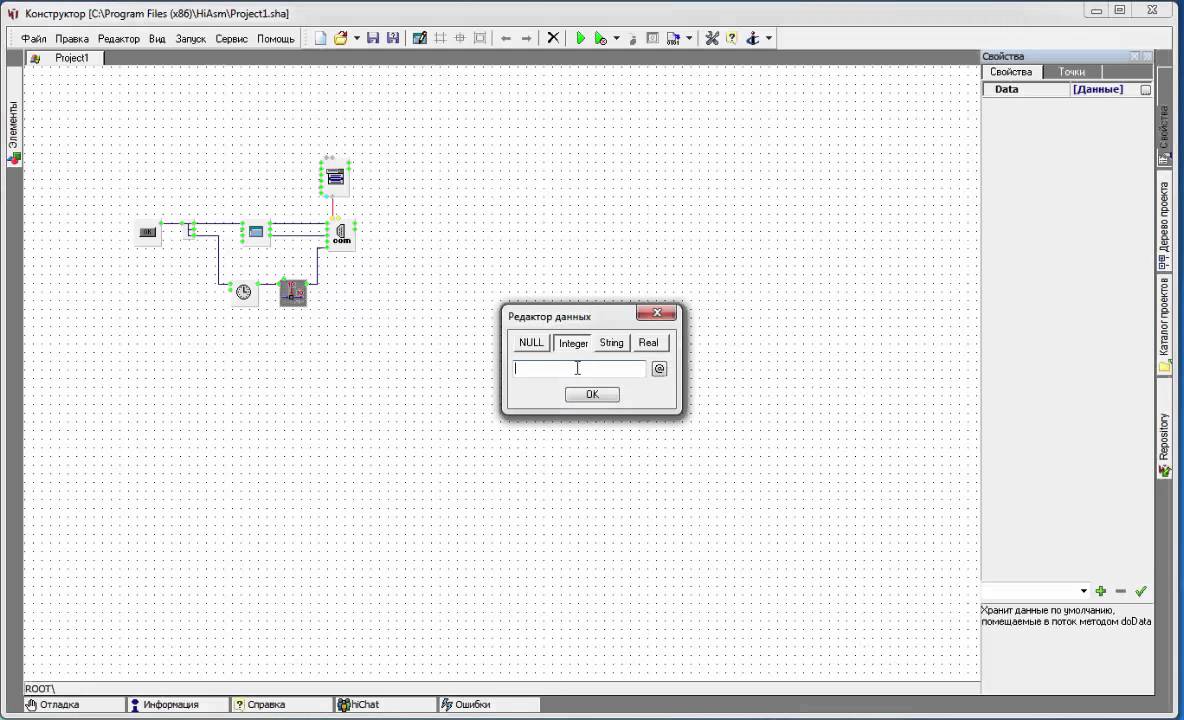Switch to the Свойства tab in properties panel
The width and height of the screenshot is (1184, 720).
point(1011,72)
